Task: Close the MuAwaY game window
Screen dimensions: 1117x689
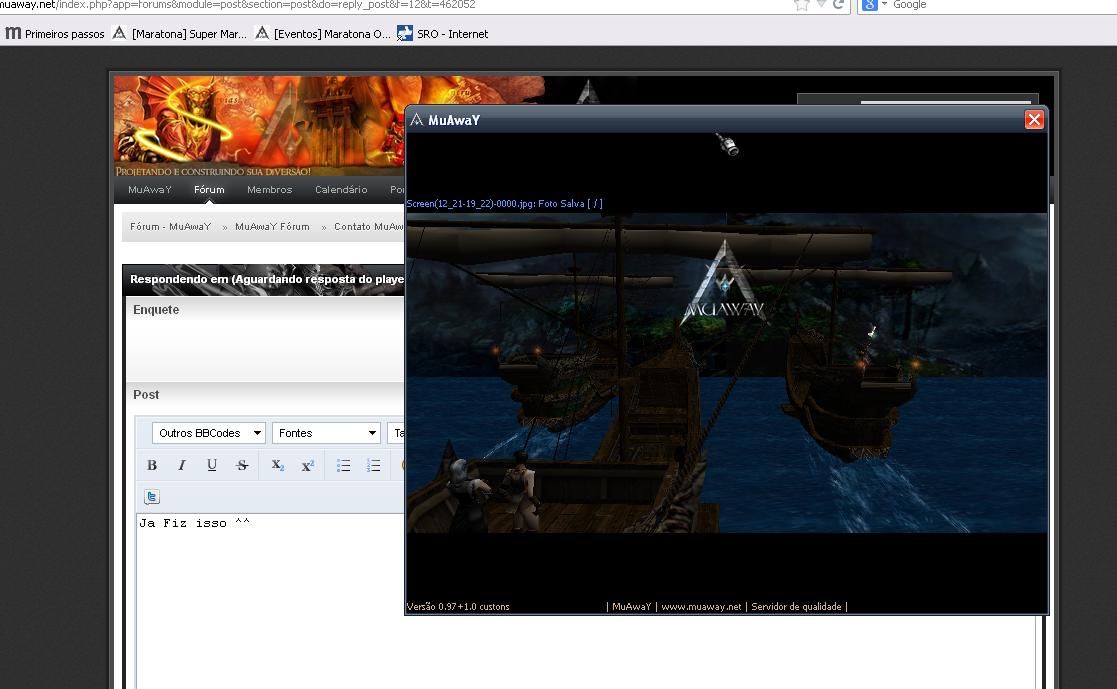Action: (x=1034, y=120)
